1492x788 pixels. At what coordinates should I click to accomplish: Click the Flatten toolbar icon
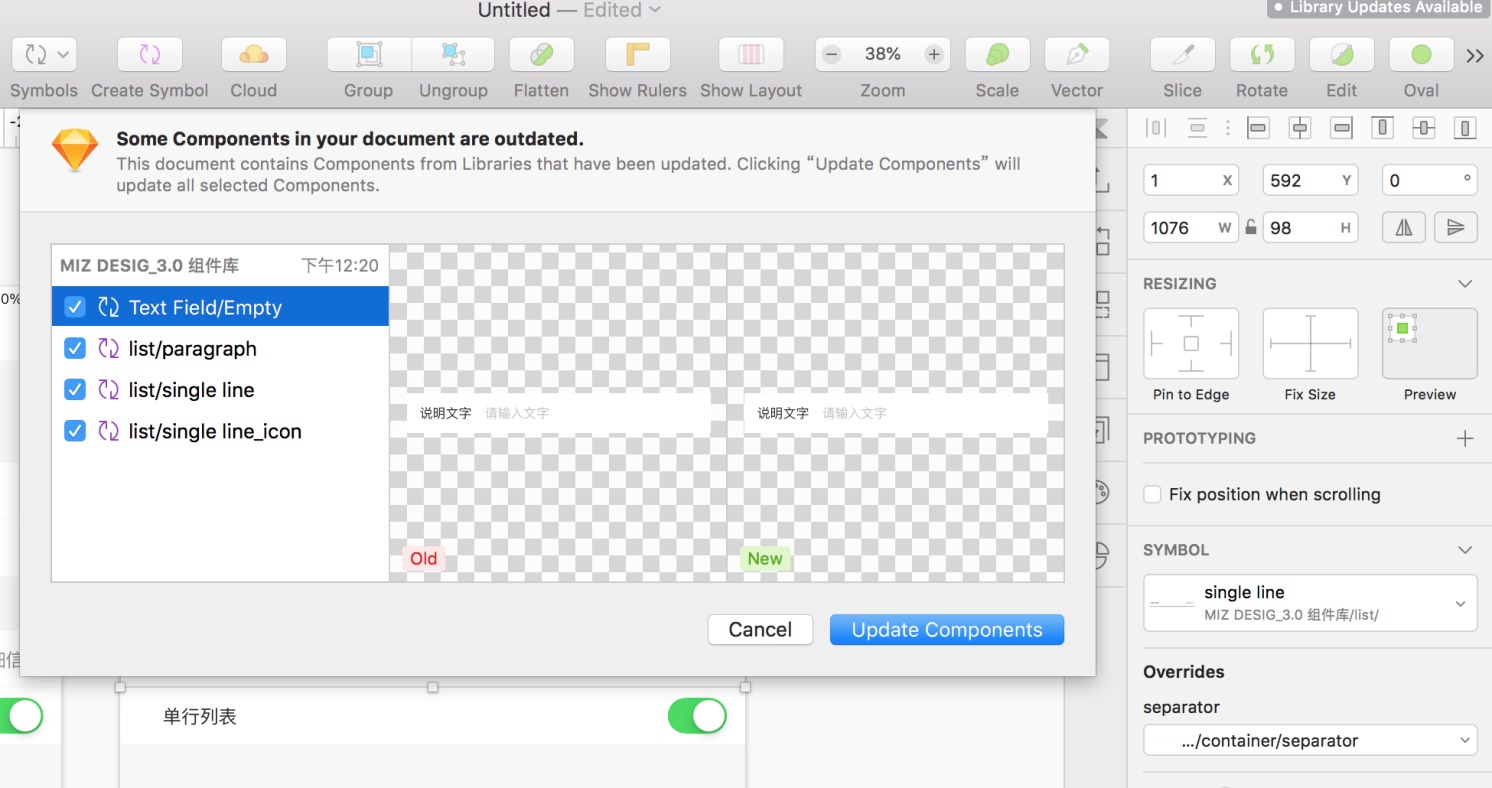[541, 54]
